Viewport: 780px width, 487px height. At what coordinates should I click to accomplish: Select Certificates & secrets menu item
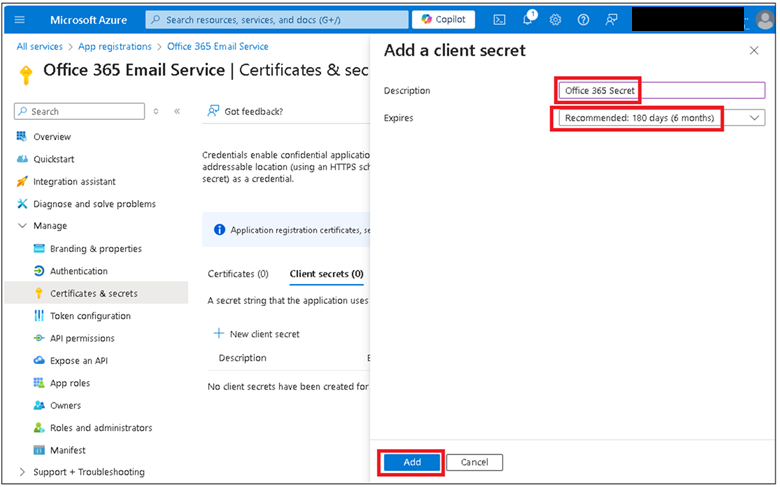pos(96,293)
